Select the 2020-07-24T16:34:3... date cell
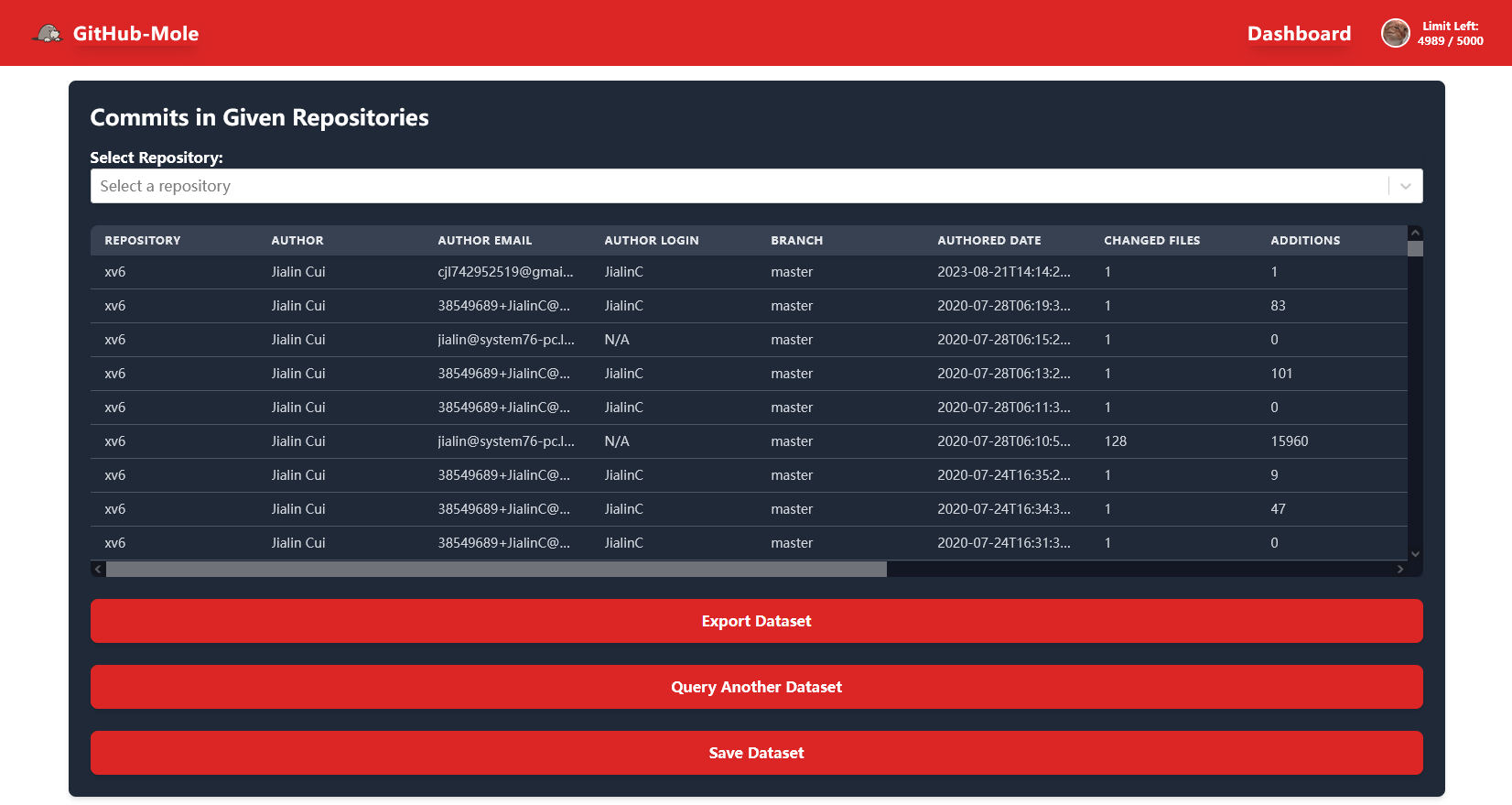This screenshot has width=1512, height=805. click(x=1004, y=509)
